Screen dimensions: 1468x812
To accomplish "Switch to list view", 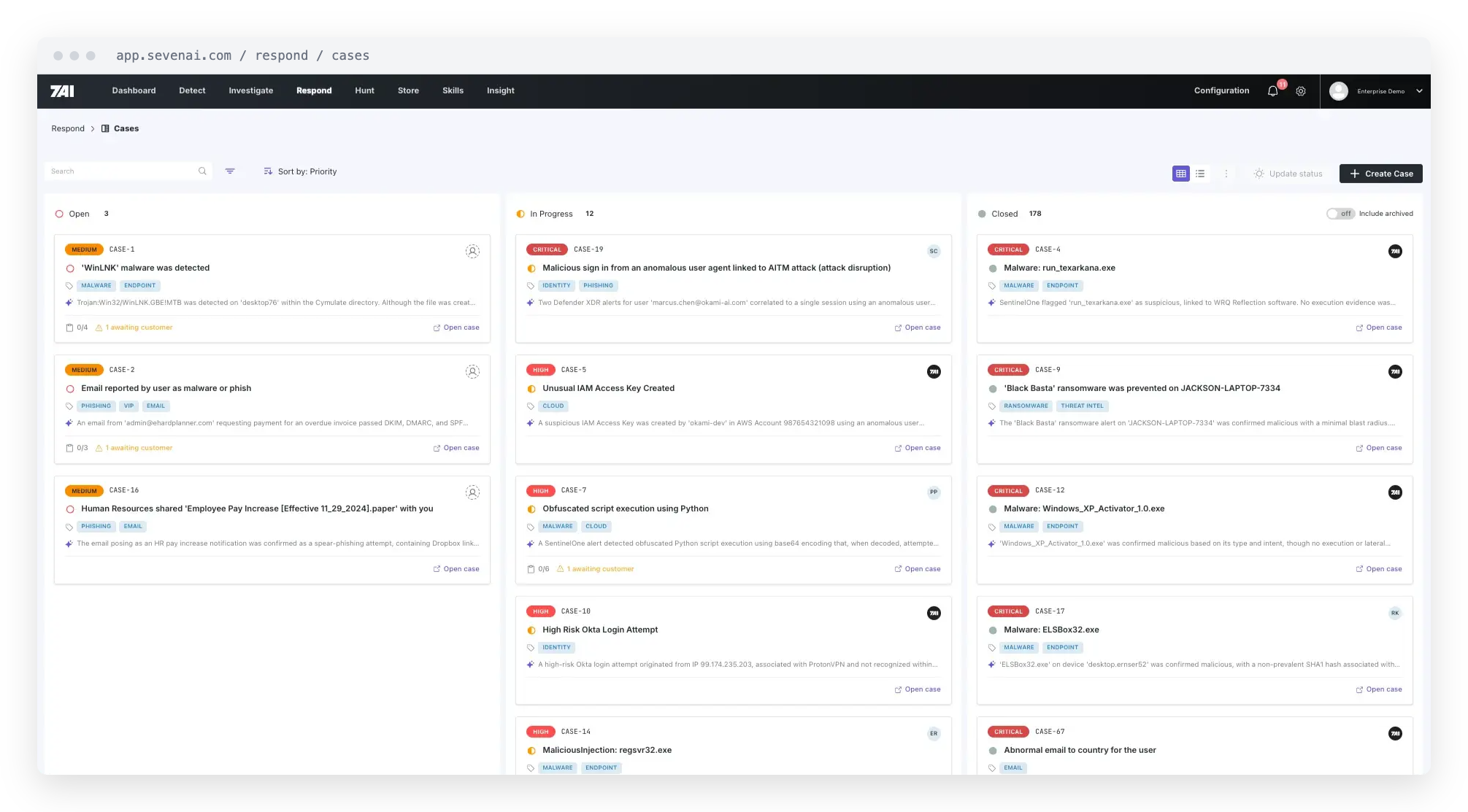I will [x=1200, y=174].
